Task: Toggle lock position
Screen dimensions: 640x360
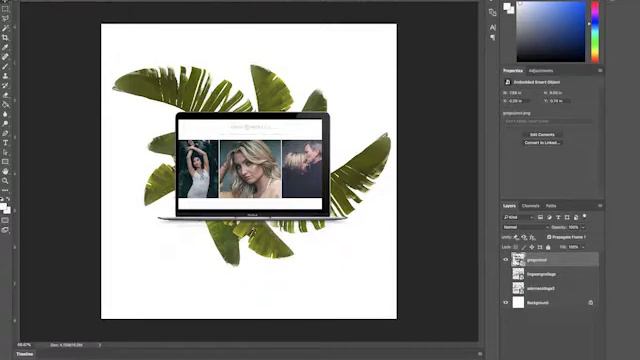Action: pyautogui.click(x=532, y=247)
